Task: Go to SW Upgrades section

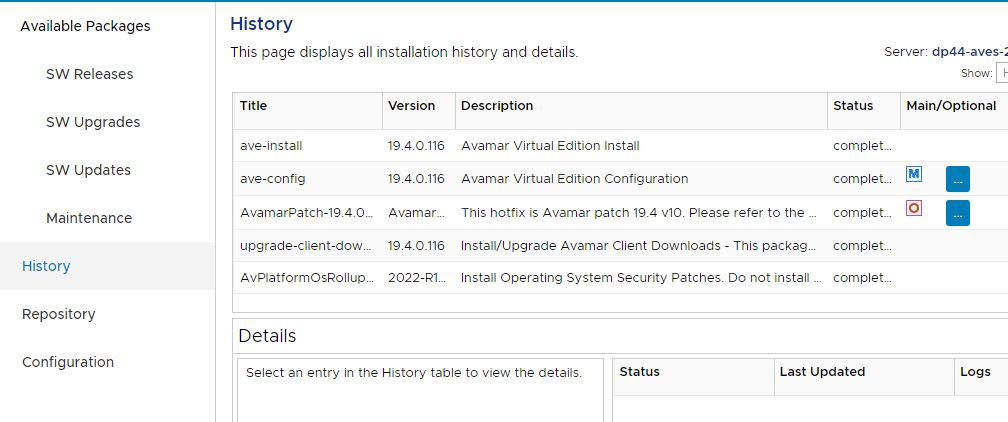Action: pos(93,122)
